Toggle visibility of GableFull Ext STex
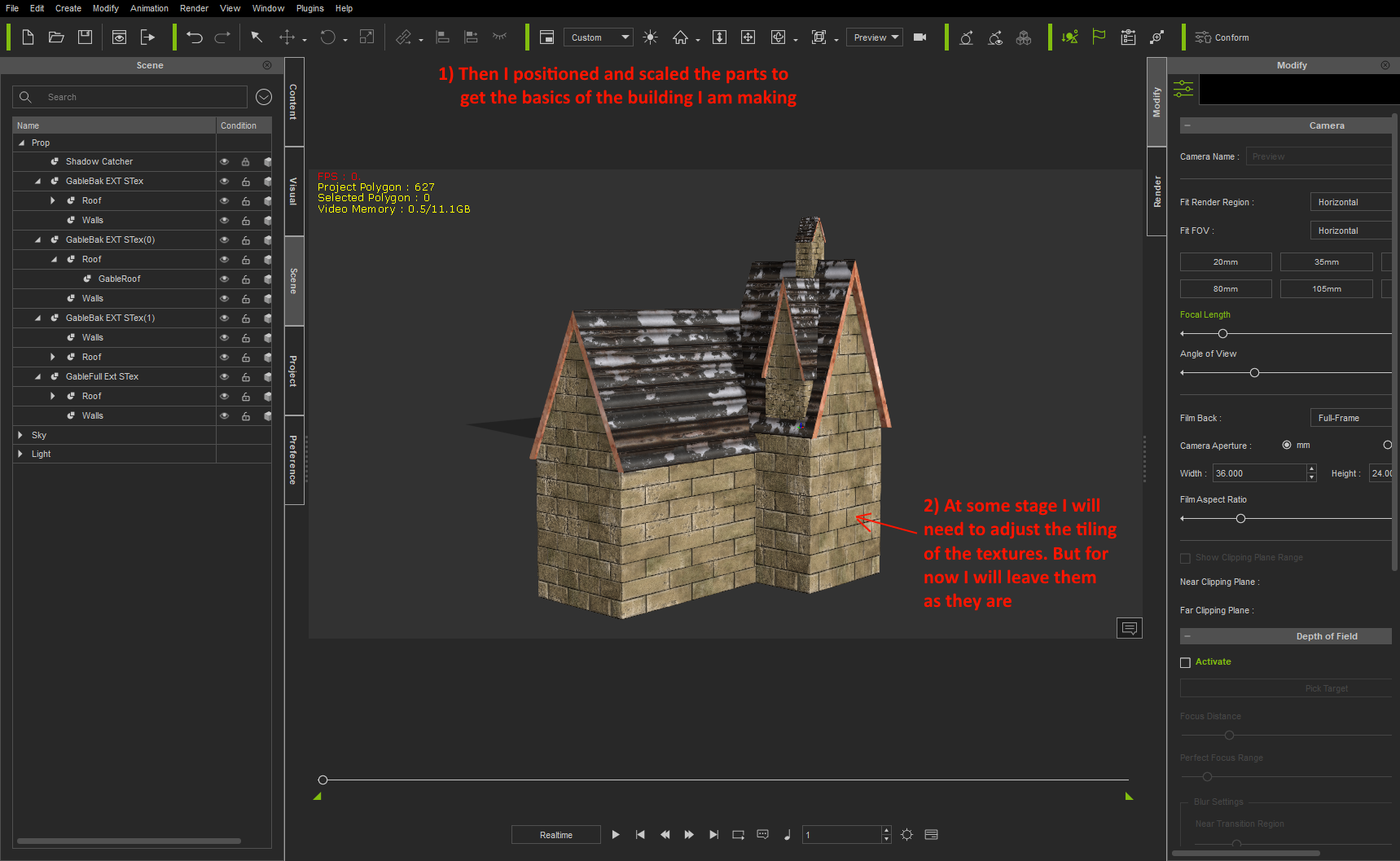 224,377
